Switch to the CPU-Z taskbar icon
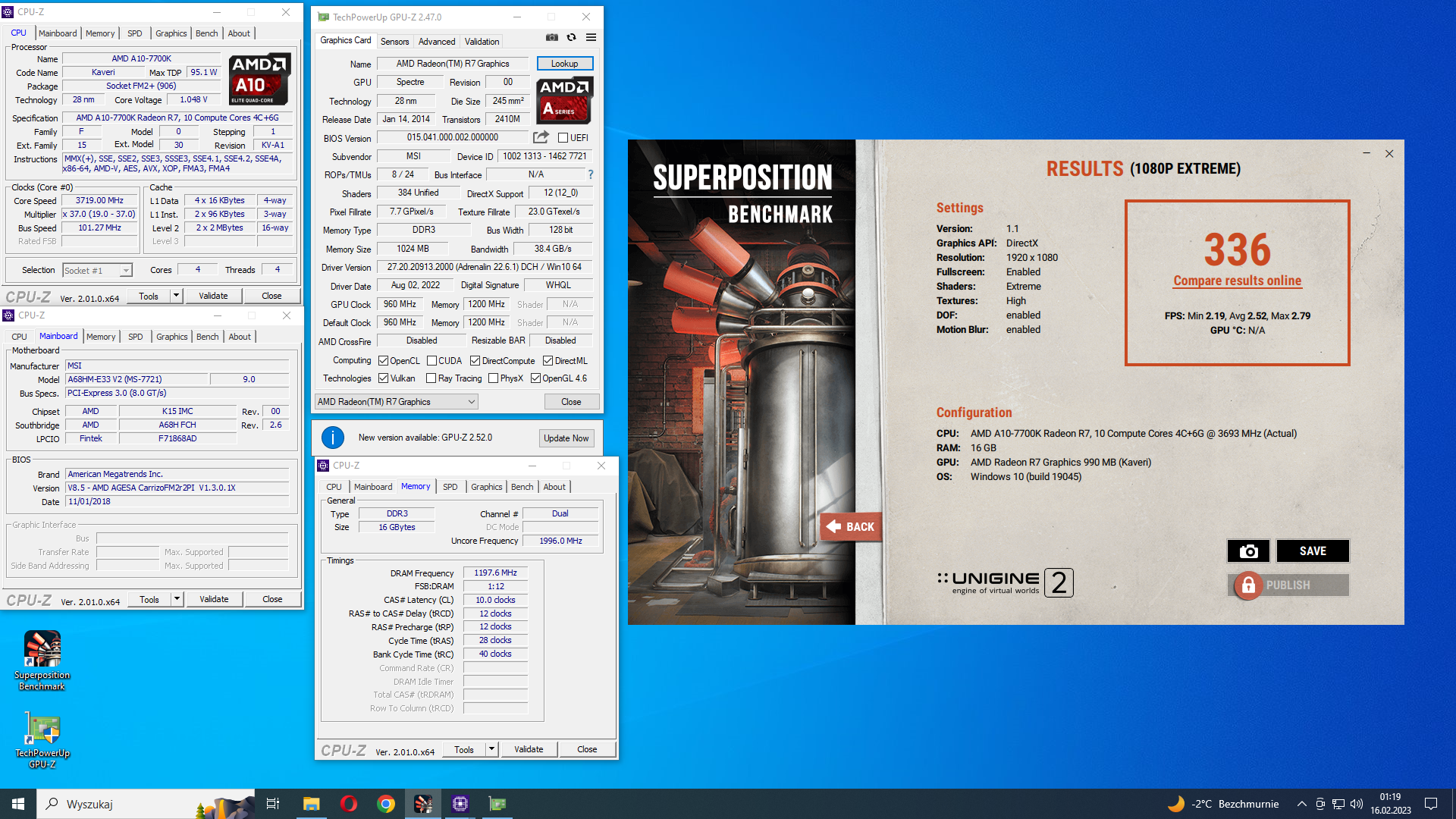The image size is (1456, 819). pos(460,804)
